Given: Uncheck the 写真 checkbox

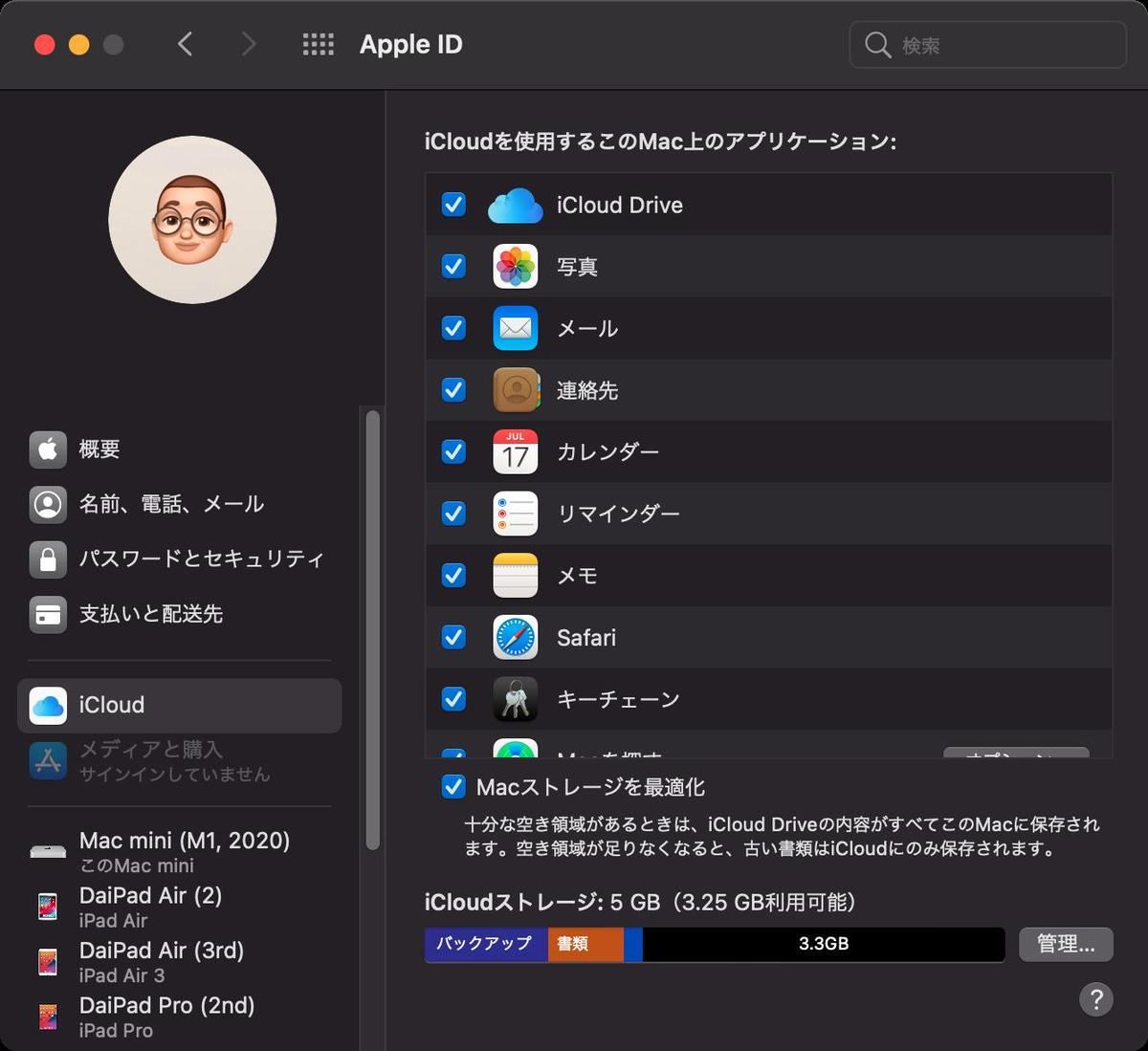Looking at the screenshot, I should coord(453,266).
